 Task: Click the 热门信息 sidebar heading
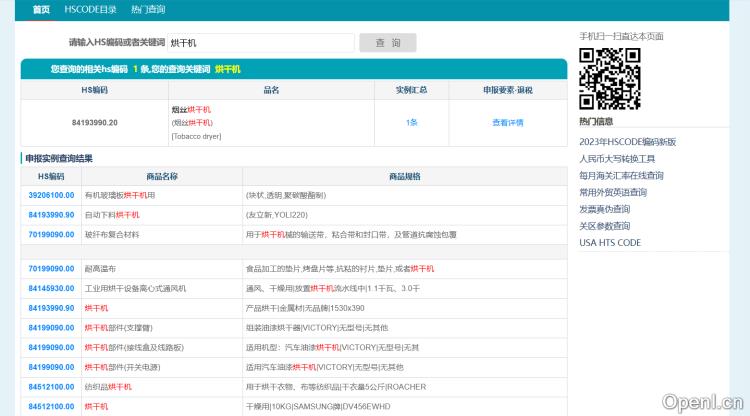coord(596,121)
